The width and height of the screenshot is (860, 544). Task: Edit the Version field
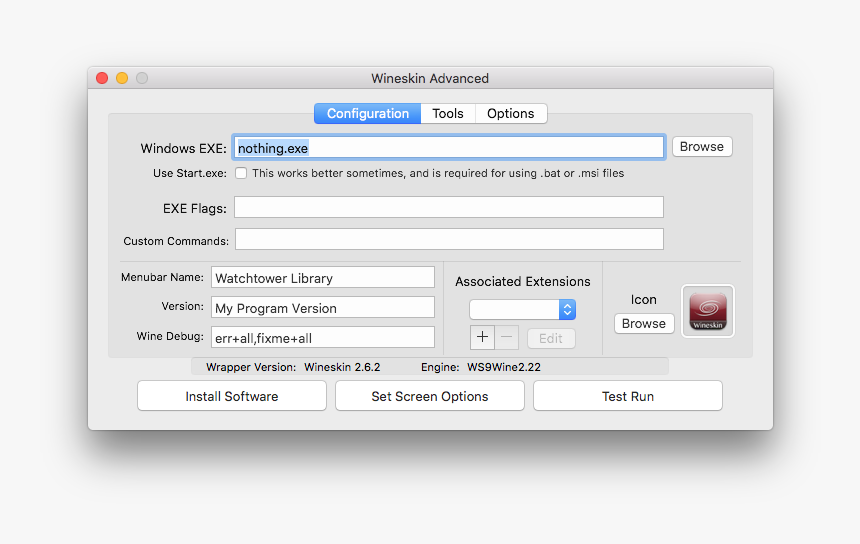(322, 308)
